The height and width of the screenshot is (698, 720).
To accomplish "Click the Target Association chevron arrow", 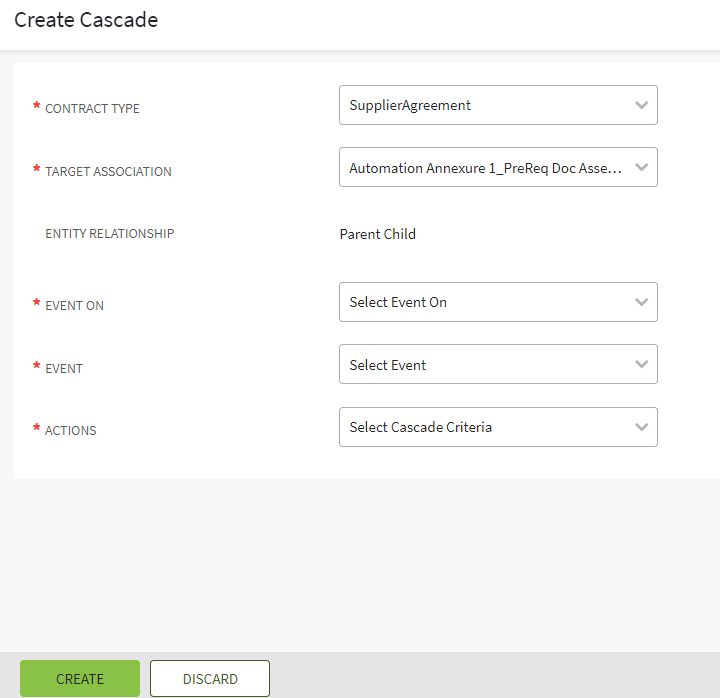I will (x=641, y=168).
